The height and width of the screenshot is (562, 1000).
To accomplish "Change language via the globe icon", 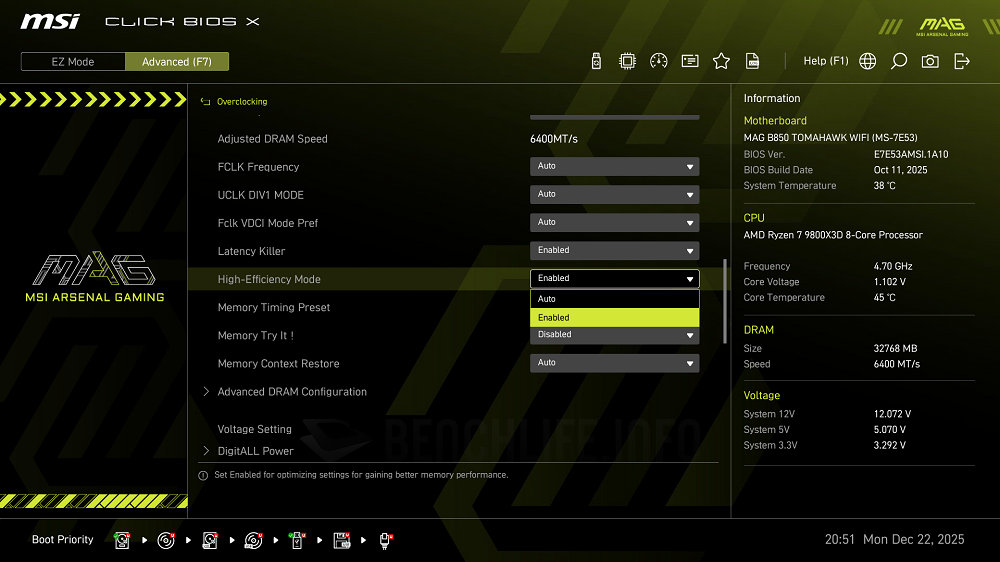I will [x=868, y=61].
